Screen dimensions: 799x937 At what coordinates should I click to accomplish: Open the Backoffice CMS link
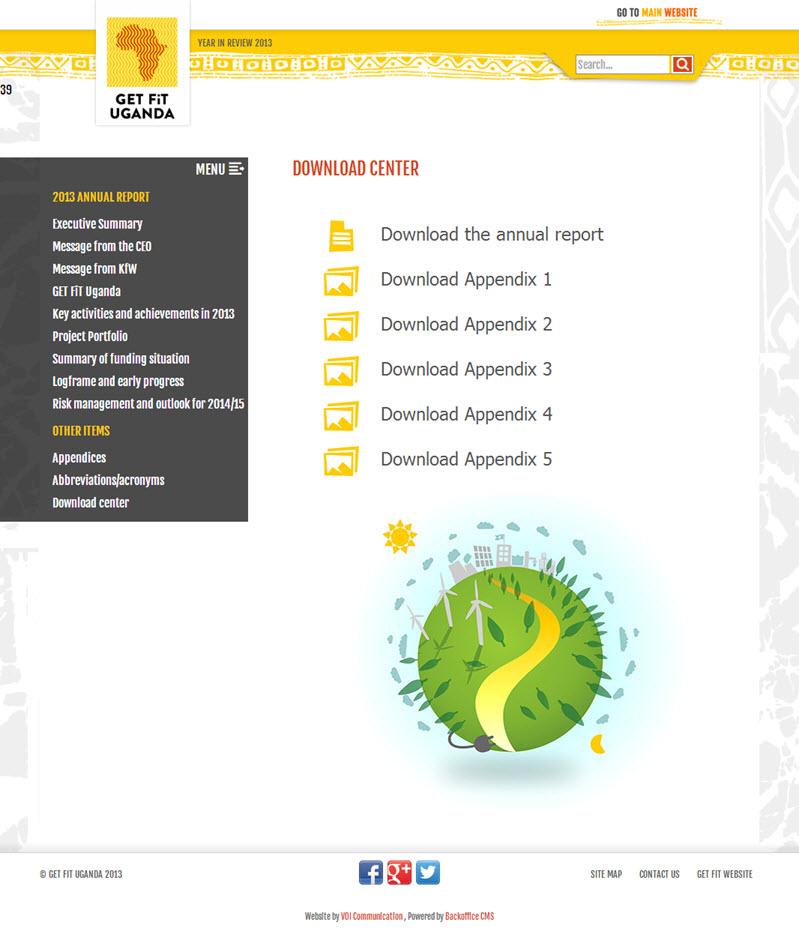pyautogui.click(x=470, y=917)
